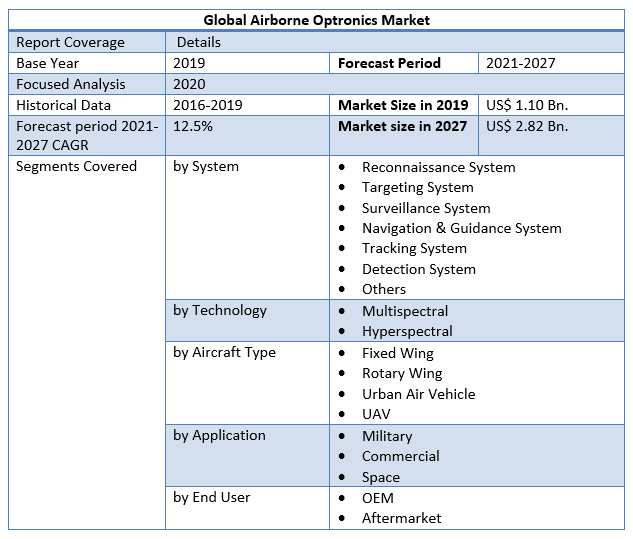Click the Details header cell
The image size is (633, 539).
coord(199,42)
